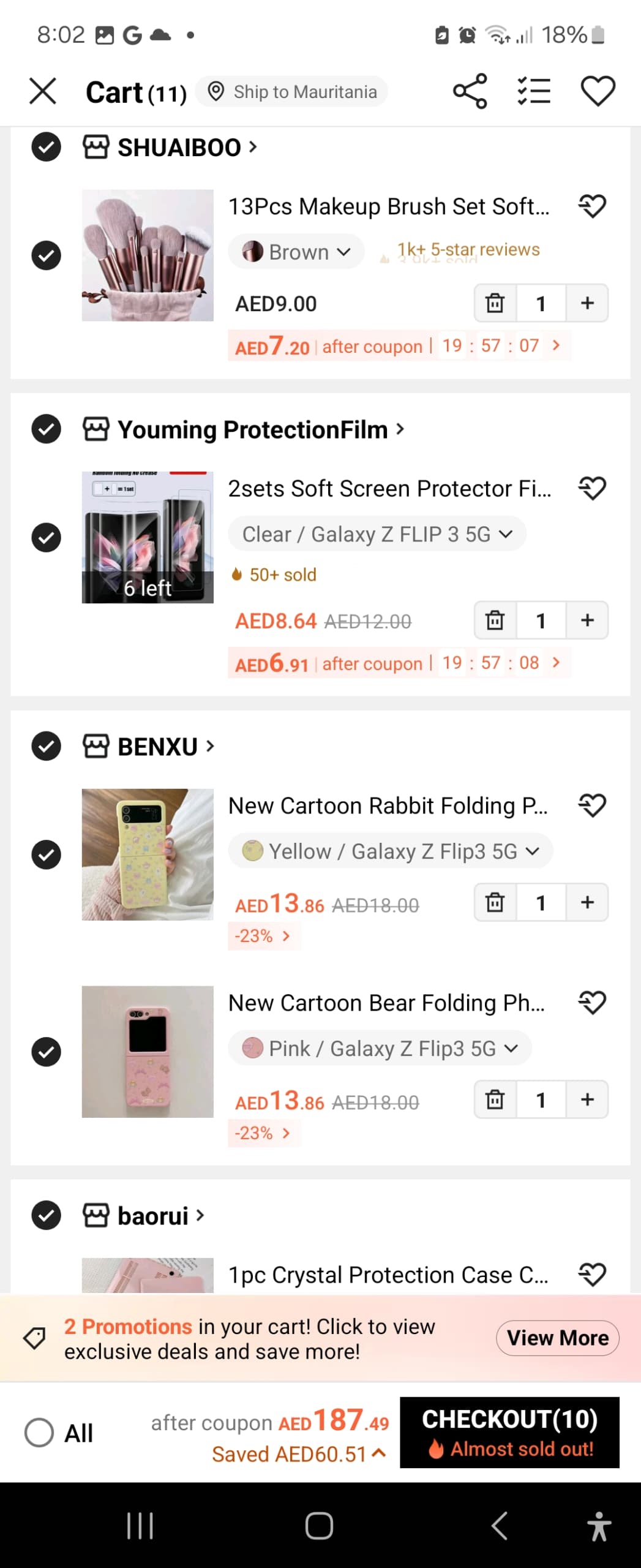The image size is (641, 1568).
Task: Move Cartoon Bear case to wishlist
Action: click(x=592, y=1002)
